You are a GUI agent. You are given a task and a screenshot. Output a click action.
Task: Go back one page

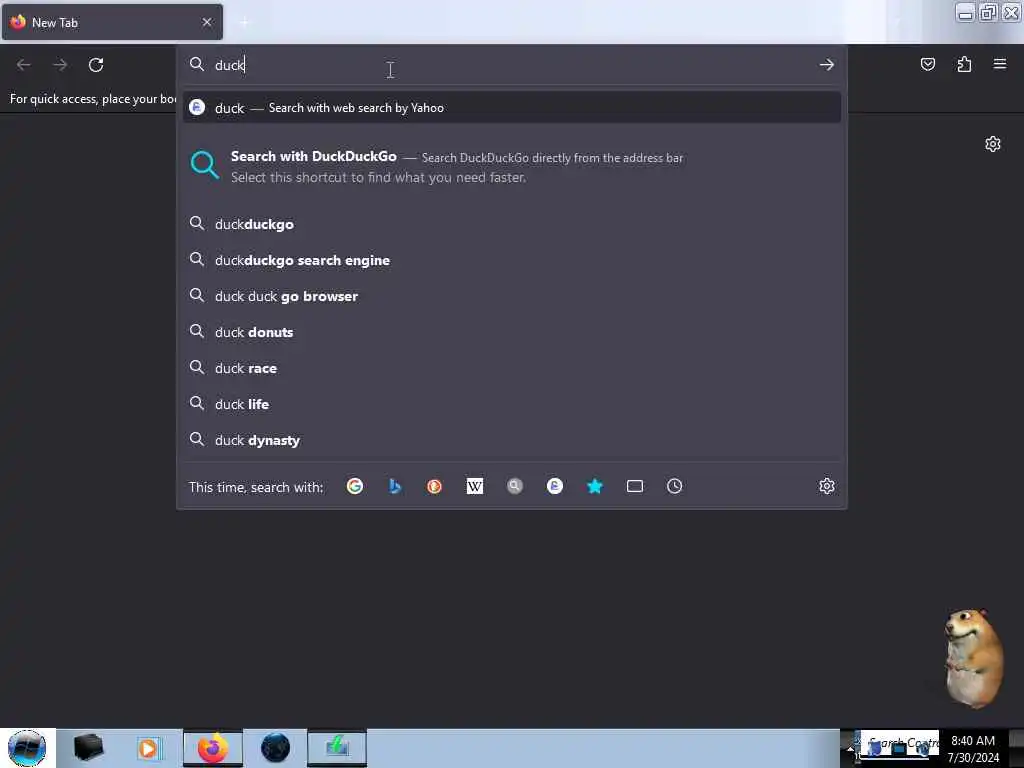[24, 65]
